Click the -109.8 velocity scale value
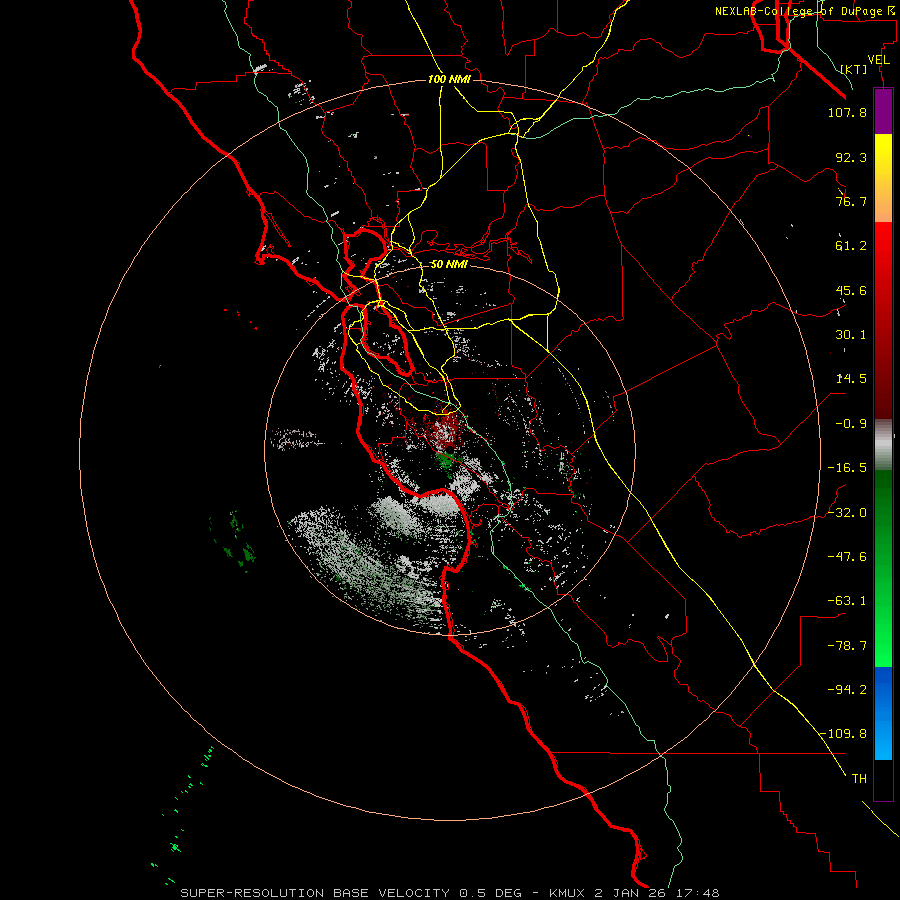Image resolution: width=900 pixels, height=900 pixels. tap(843, 734)
